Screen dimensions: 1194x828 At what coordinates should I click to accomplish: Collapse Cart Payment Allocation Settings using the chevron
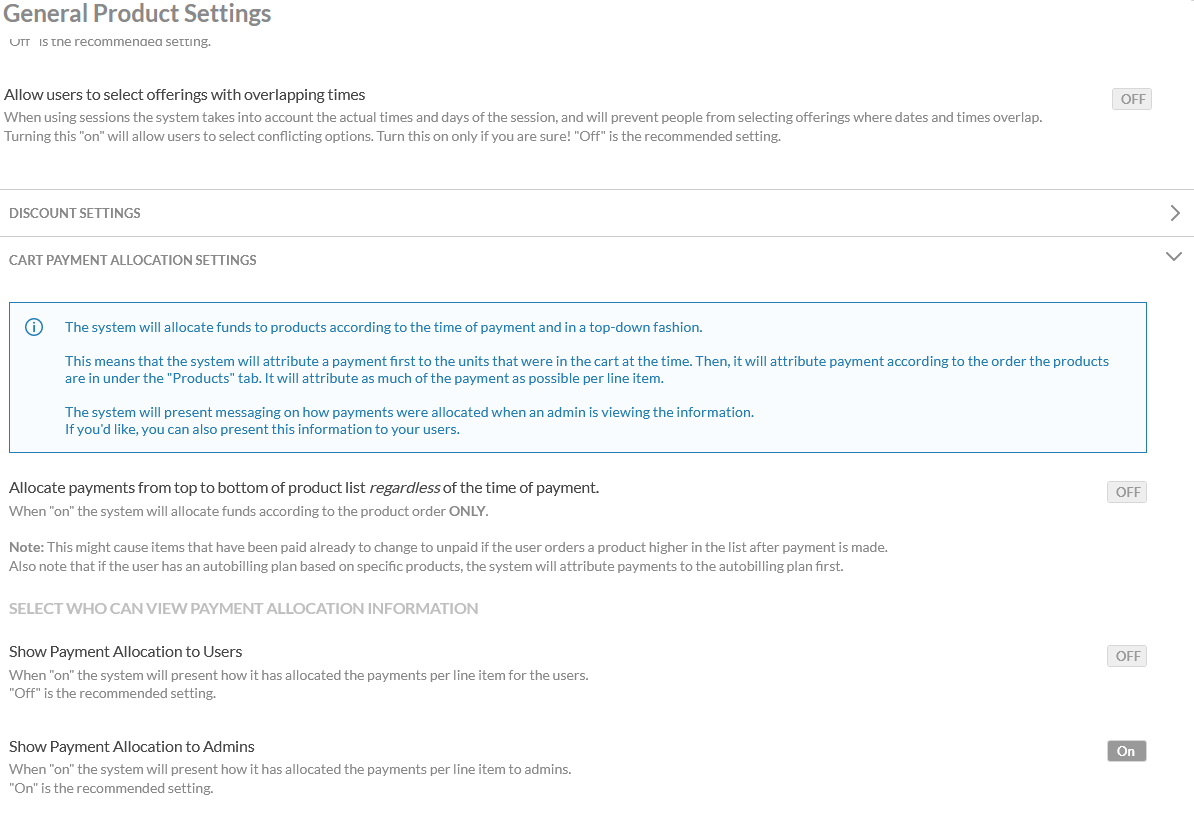coord(1174,257)
